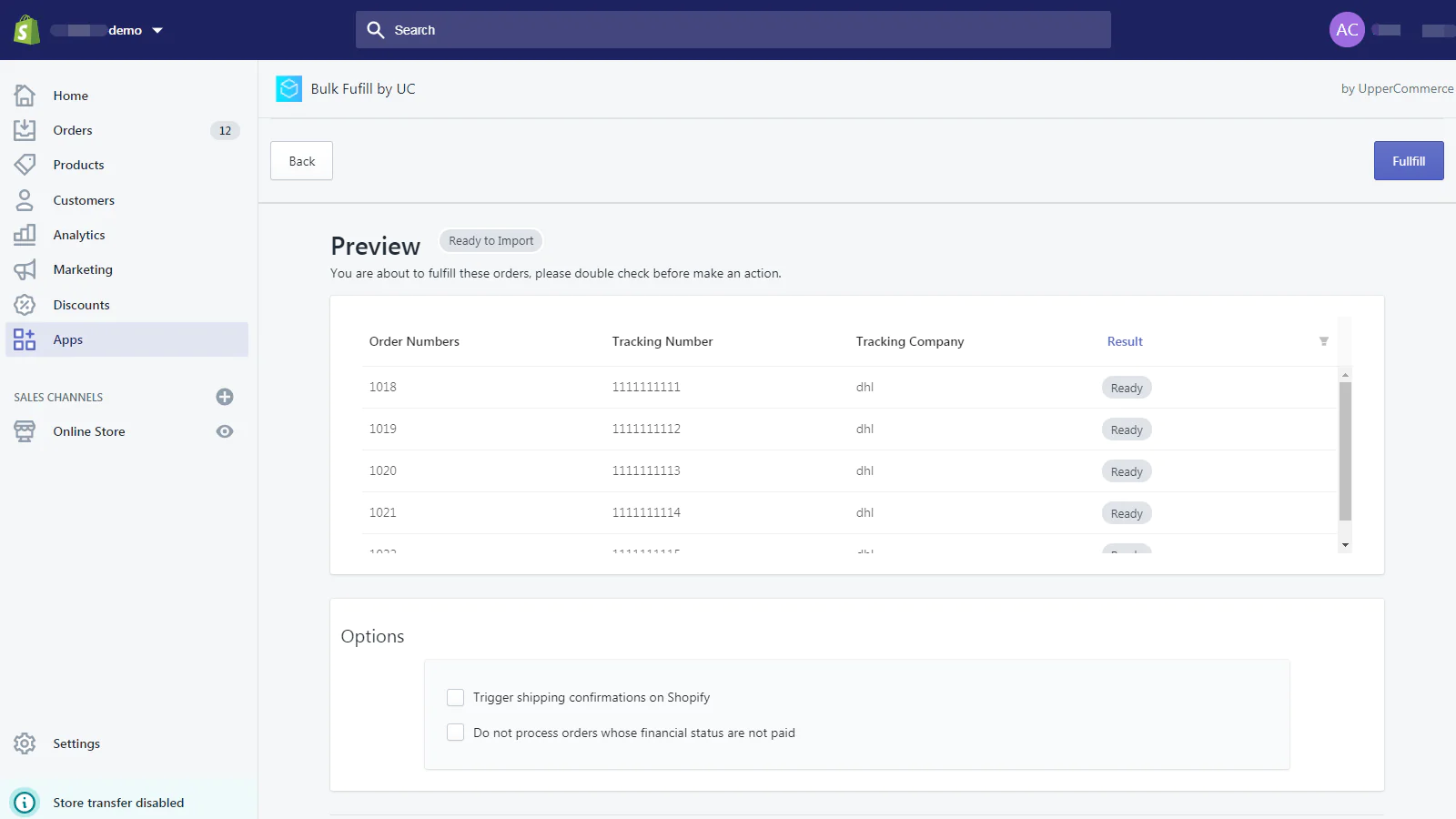The image size is (1456, 819).
Task: Click the Analytics bar chart icon
Action: pos(25,235)
